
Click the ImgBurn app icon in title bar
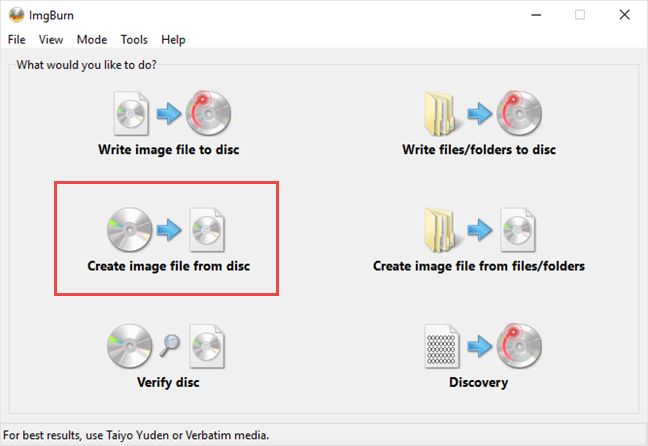click(17, 15)
